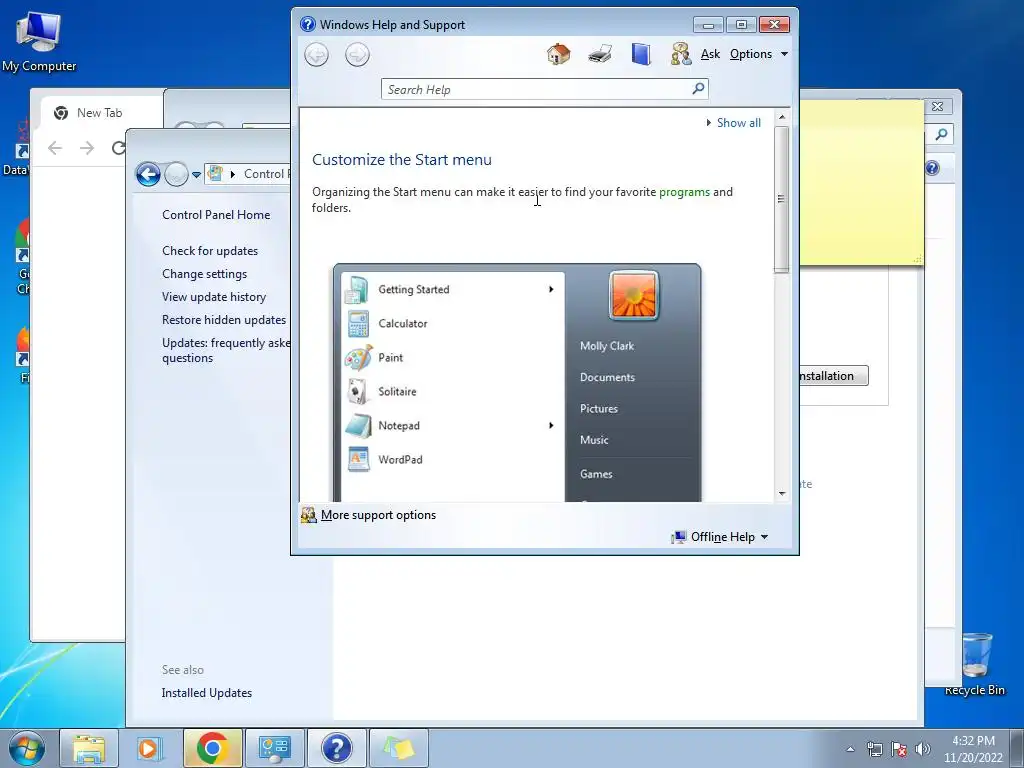Viewport: 1024px width, 768px height.
Task: Click Back arrow in Help window
Action: pos(317,55)
